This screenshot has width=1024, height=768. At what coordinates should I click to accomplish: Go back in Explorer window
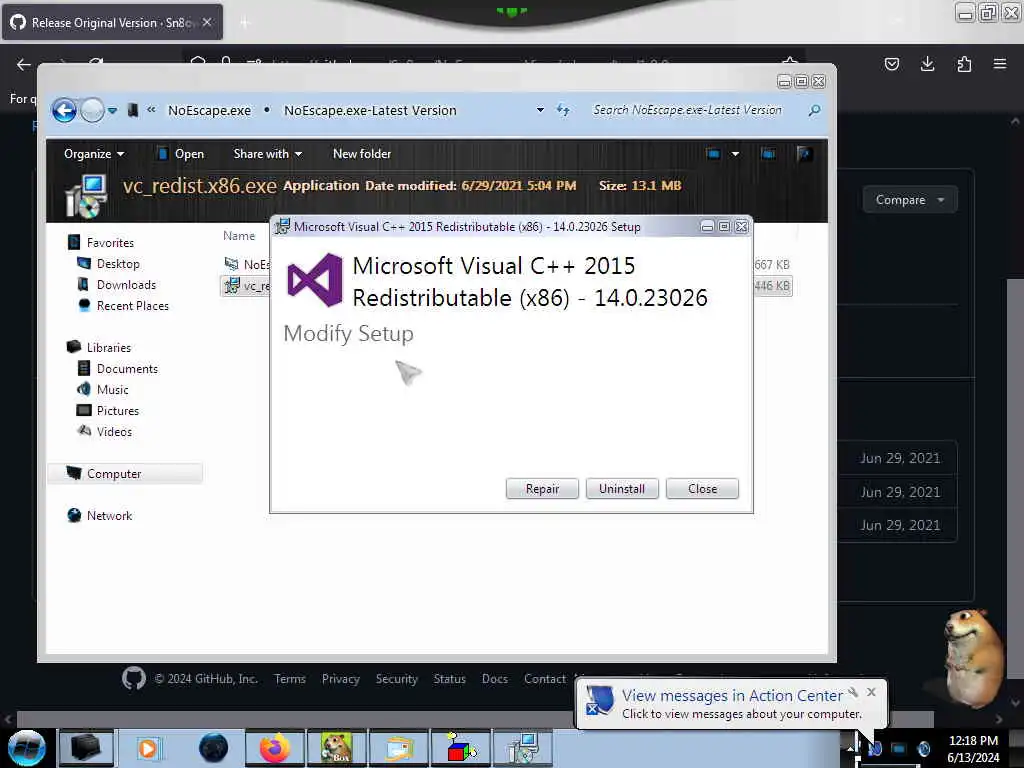click(64, 110)
